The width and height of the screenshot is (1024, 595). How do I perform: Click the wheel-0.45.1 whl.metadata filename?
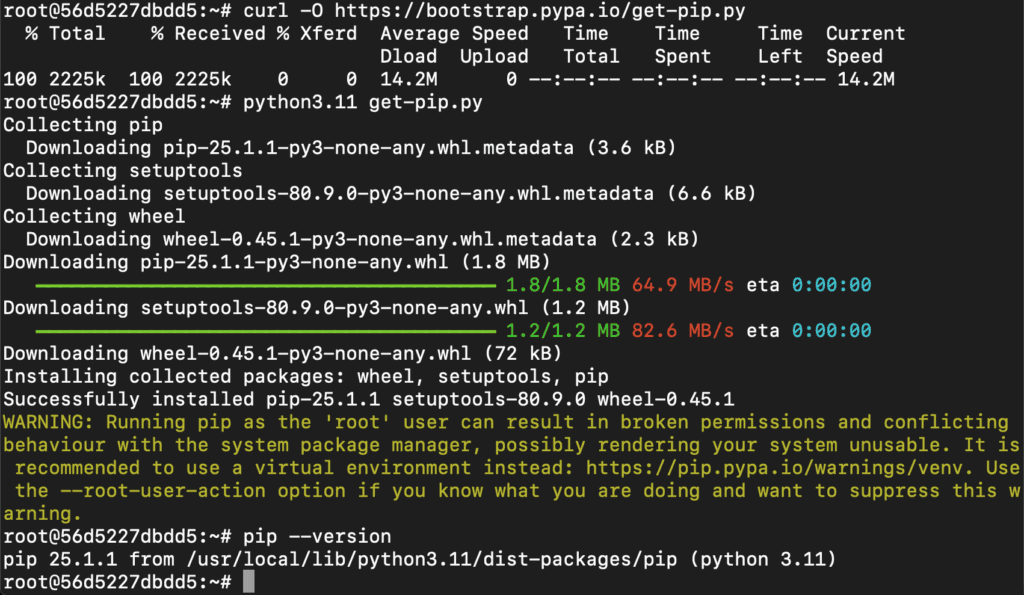(x=379, y=240)
